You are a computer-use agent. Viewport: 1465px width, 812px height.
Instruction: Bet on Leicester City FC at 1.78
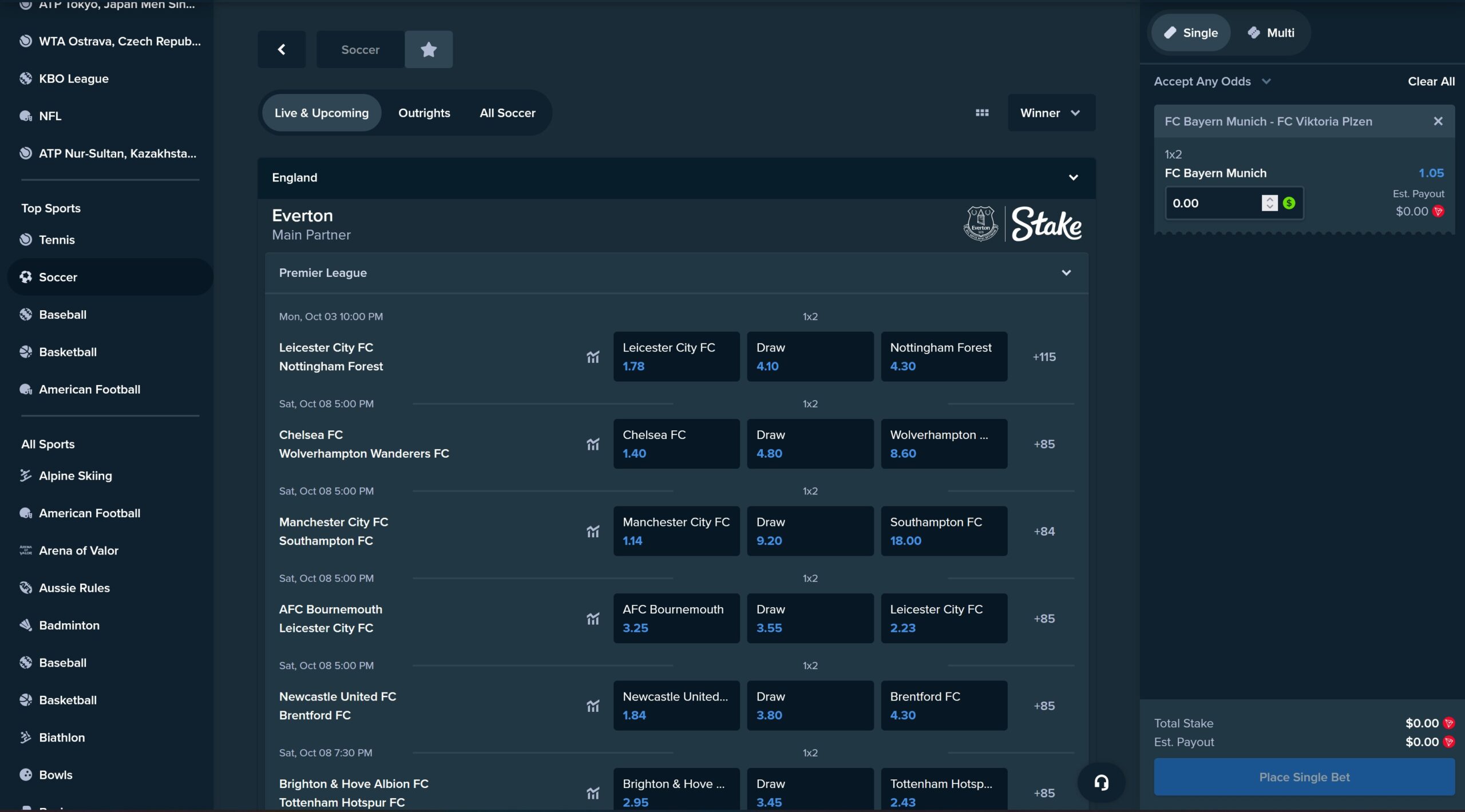click(x=676, y=357)
